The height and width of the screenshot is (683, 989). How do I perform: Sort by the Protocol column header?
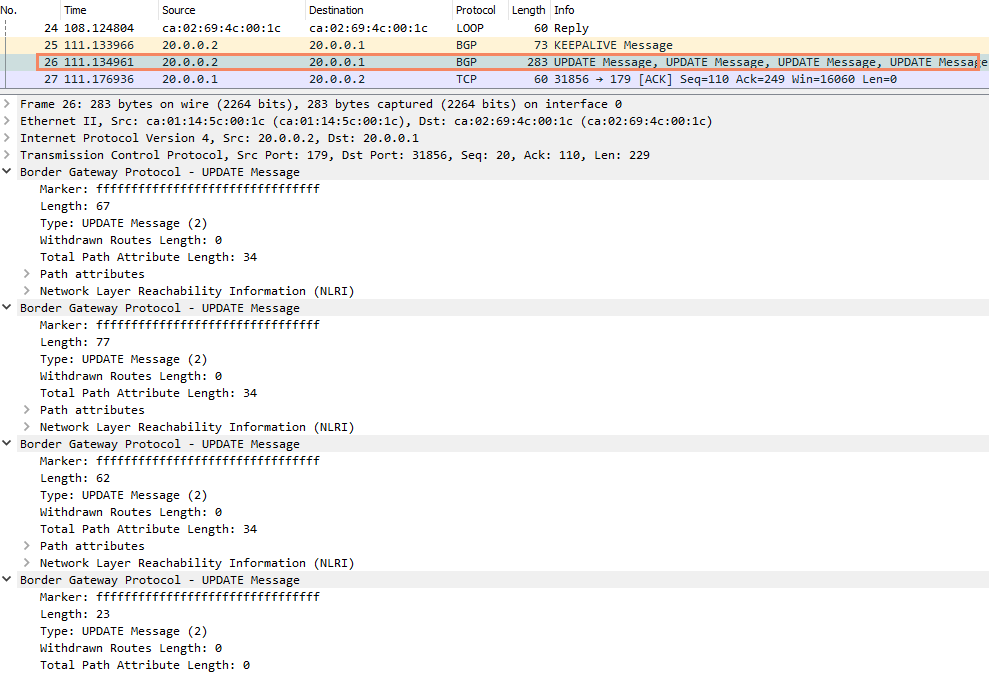point(480,10)
